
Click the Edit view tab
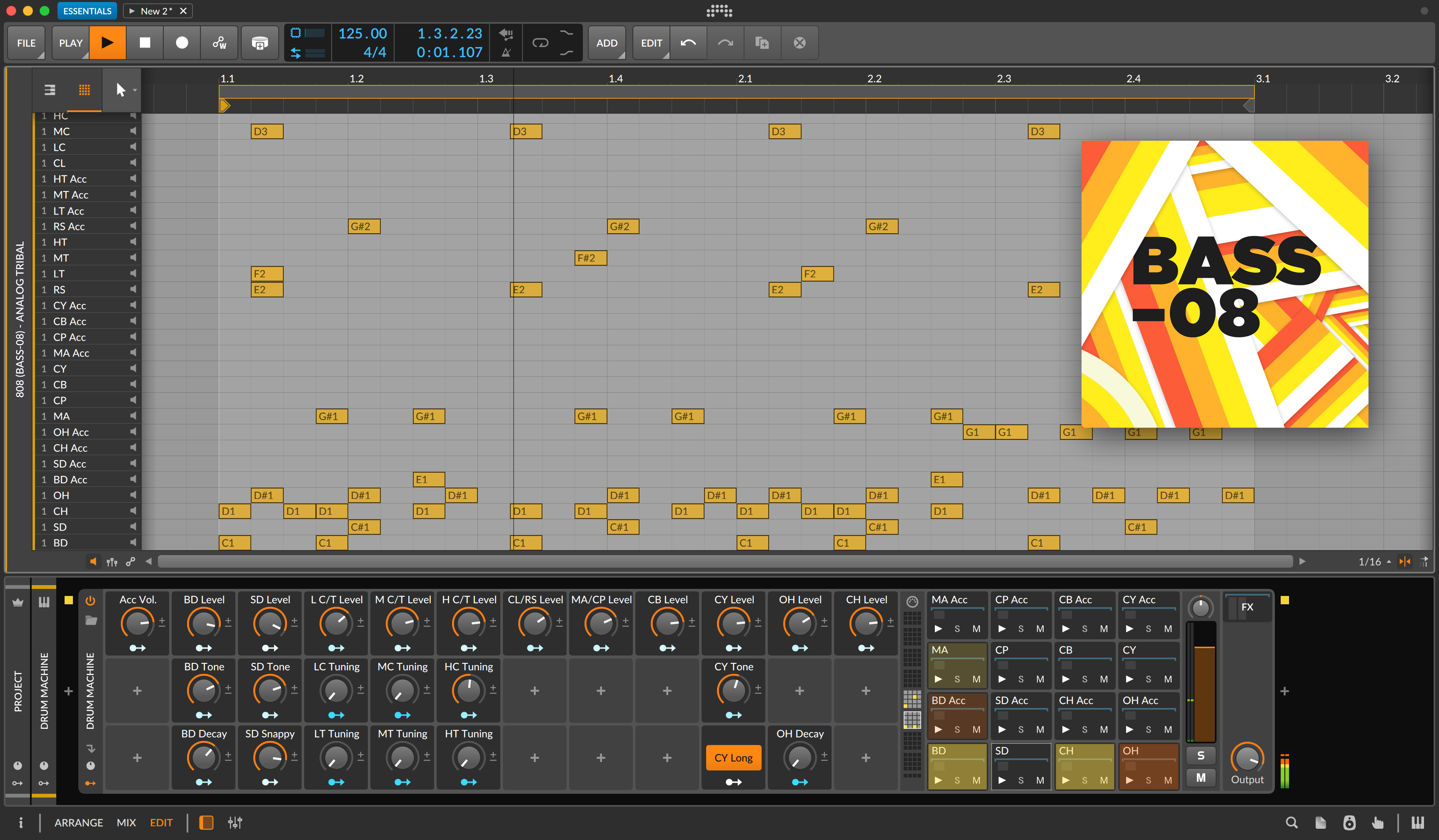(x=163, y=822)
